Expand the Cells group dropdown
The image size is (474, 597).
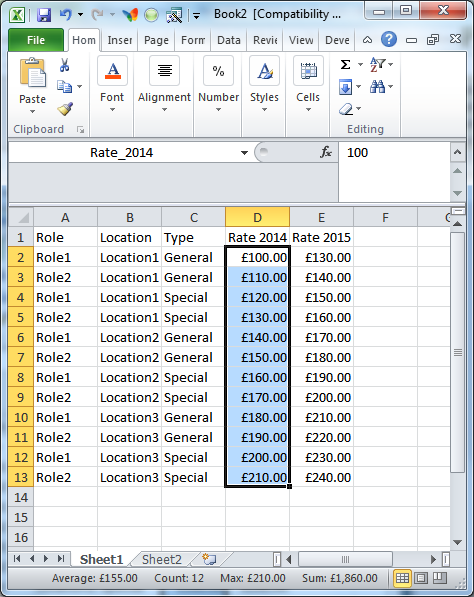(x=308, y=110)
